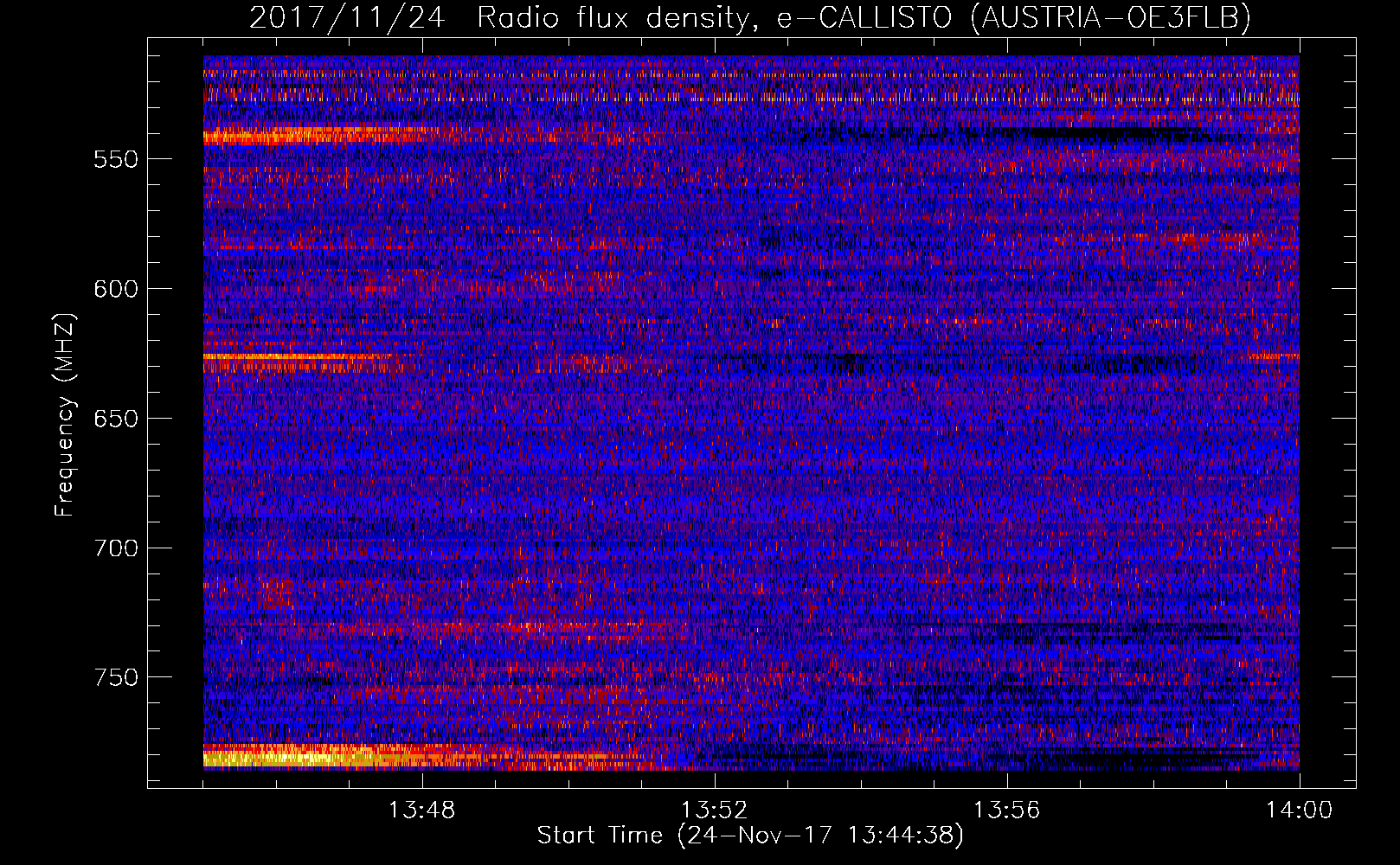Click the 600 frequency tick label
The height and width of the screenshot is (865, 1400).
pos(116,289)
